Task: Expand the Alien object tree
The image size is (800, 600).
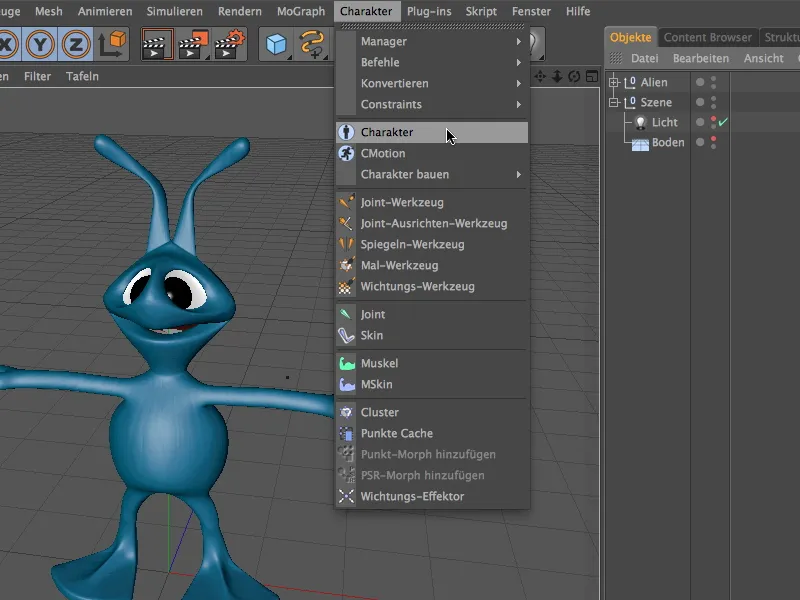Action: 614,82
